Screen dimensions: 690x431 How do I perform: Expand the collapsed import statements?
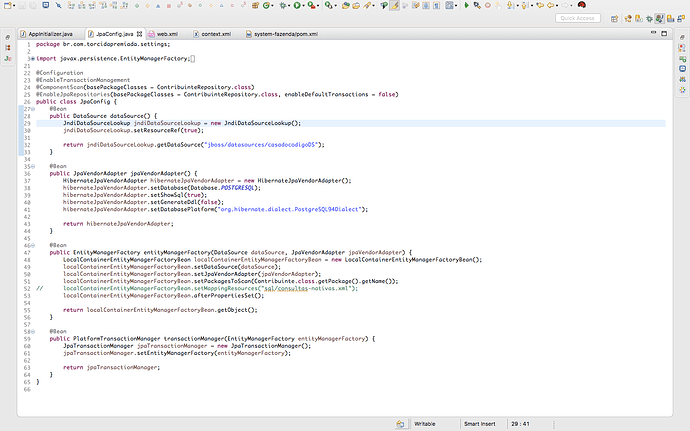pyautogui.click(x=31, y=59)
